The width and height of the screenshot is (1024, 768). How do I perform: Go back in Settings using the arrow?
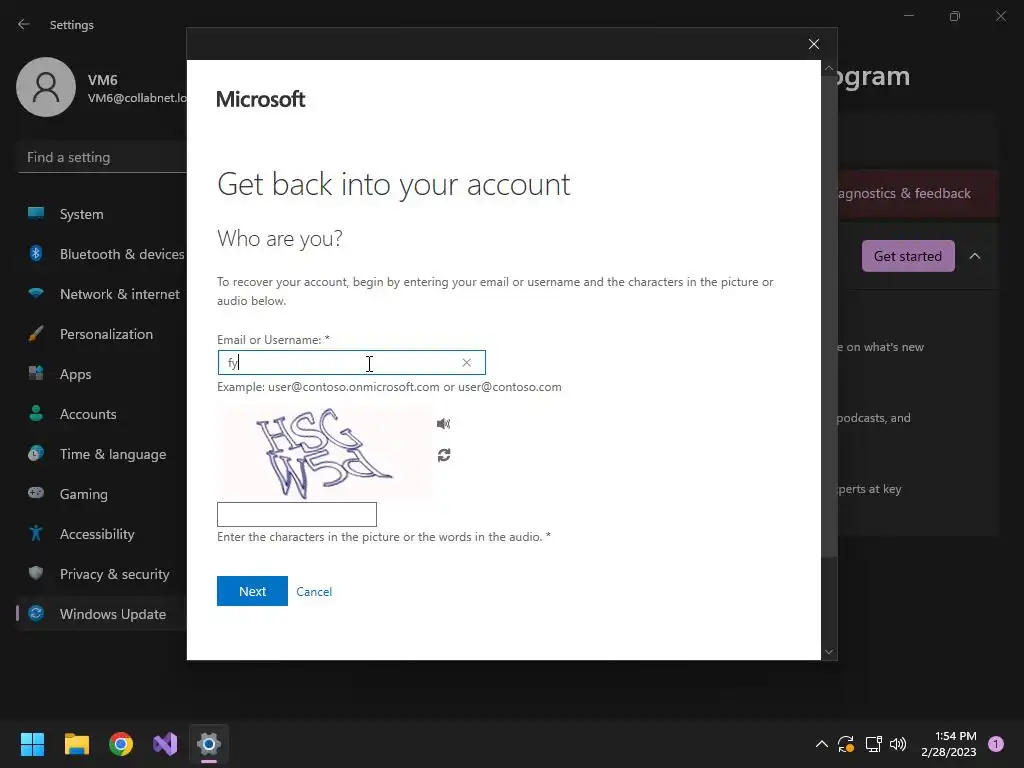[24, 24]
